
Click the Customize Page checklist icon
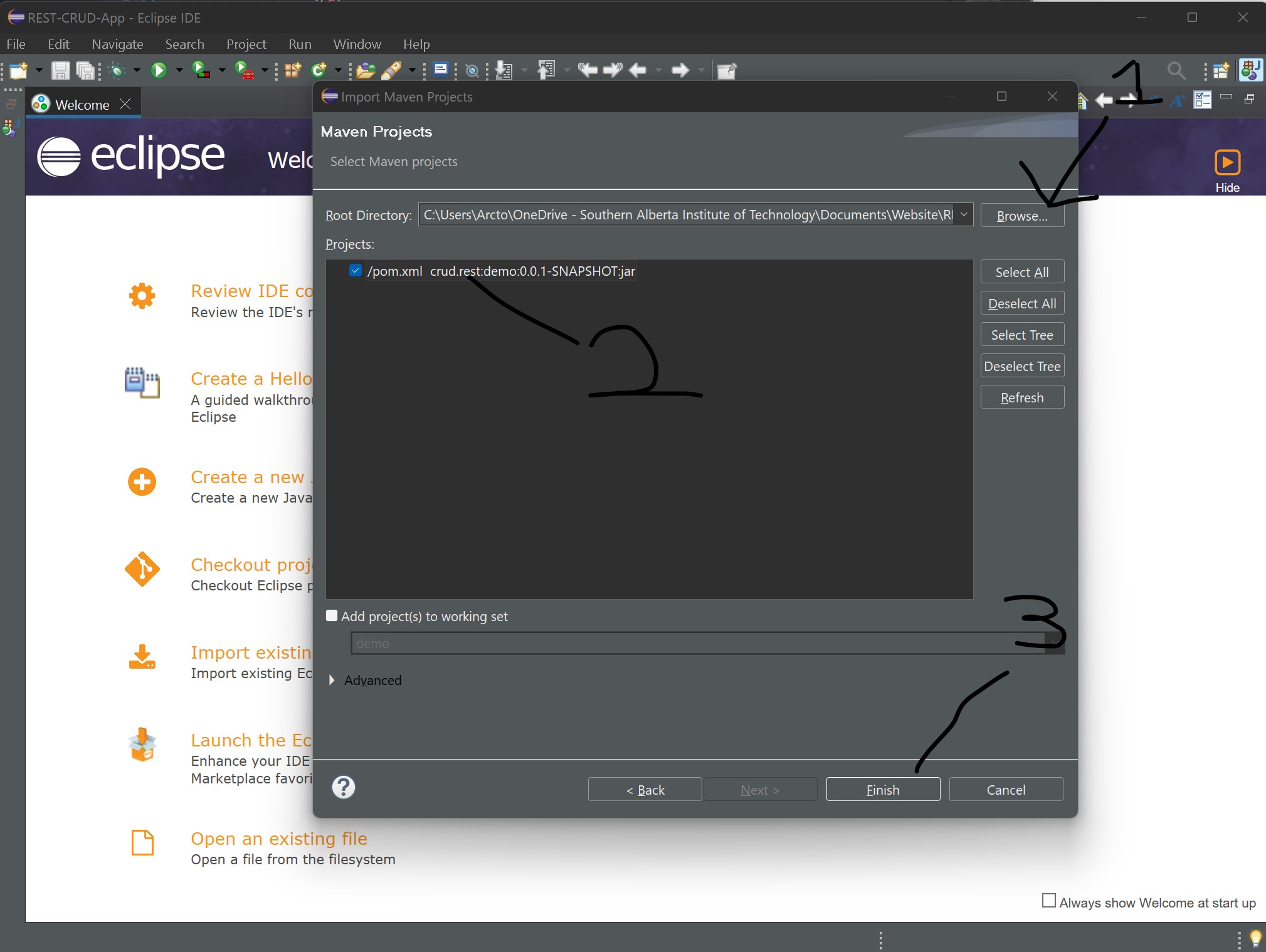click(1202, 100)
